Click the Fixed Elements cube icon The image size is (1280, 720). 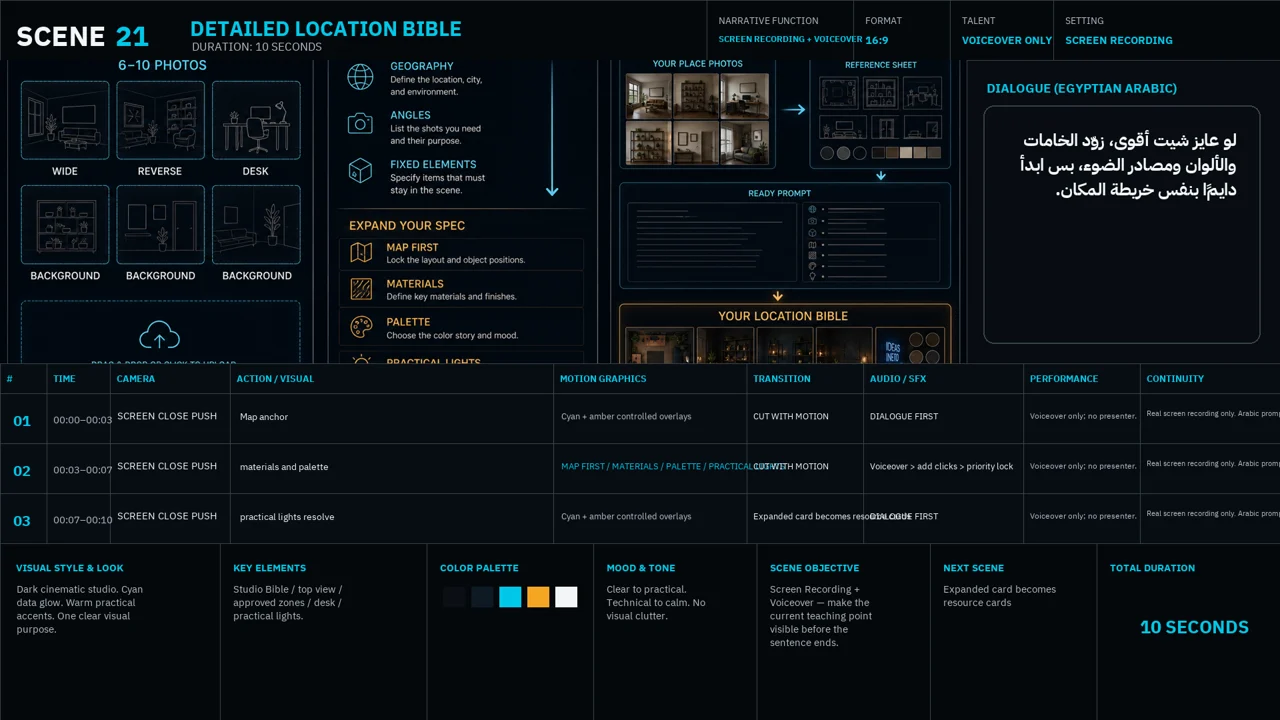[x=360, y=171]
